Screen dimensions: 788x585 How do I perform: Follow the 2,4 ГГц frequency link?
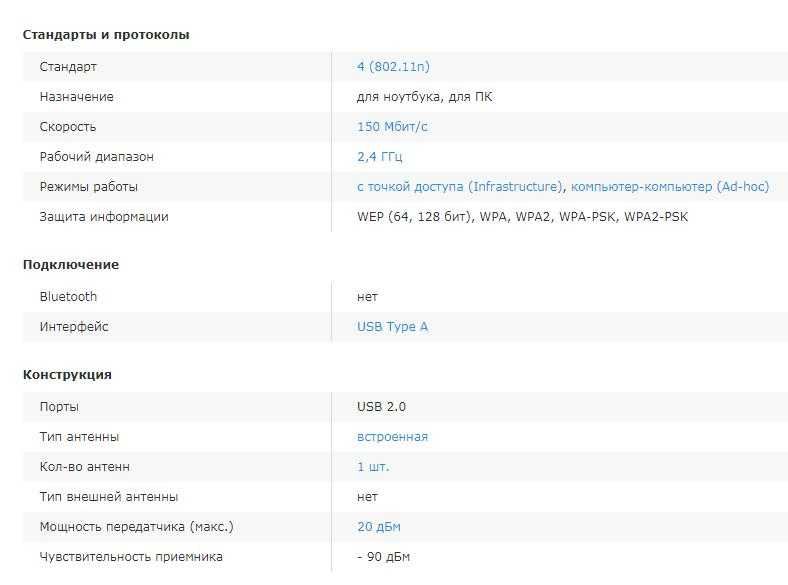[x=380, y=157]
